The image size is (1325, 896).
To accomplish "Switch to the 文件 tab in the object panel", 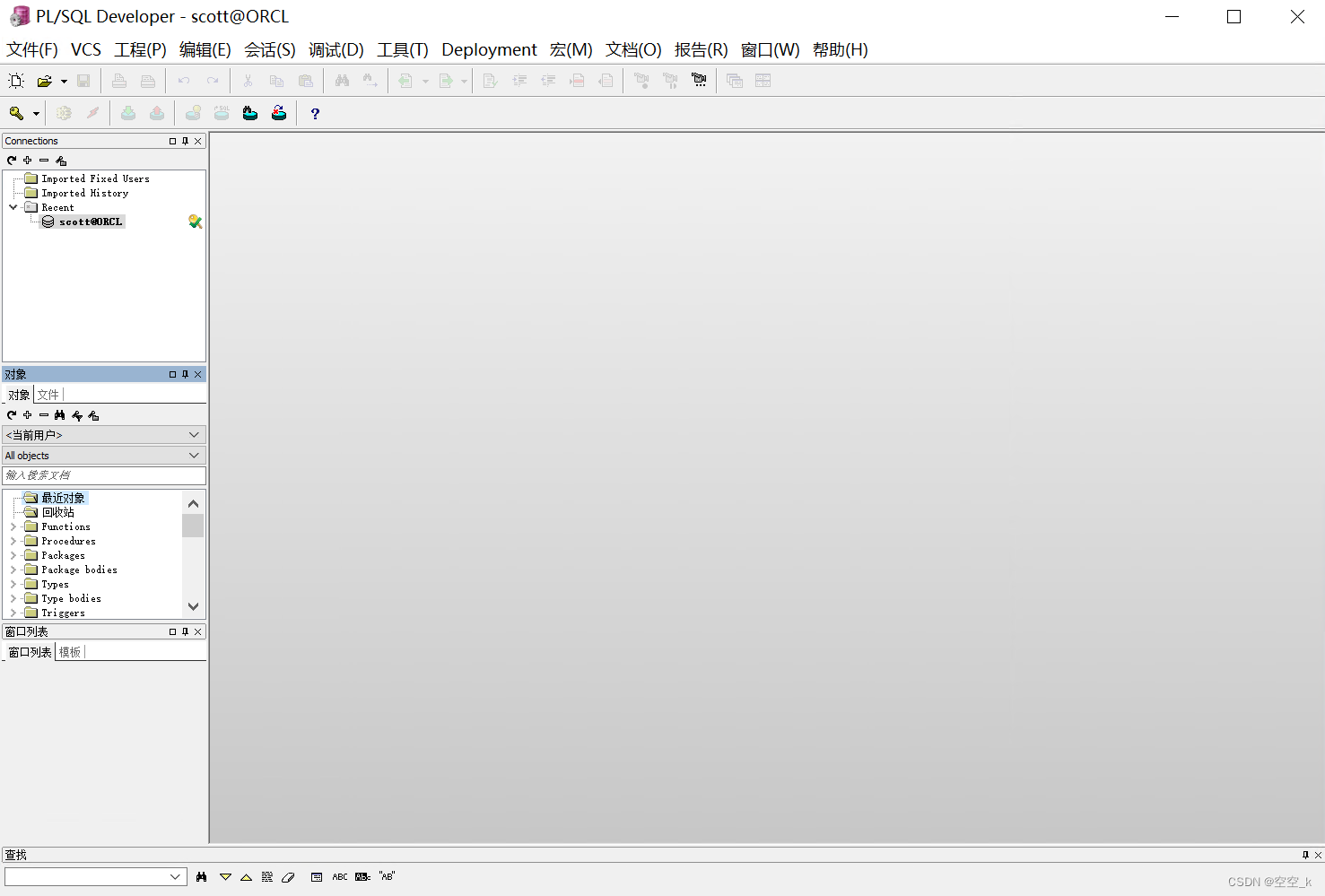I will (49, 394).
